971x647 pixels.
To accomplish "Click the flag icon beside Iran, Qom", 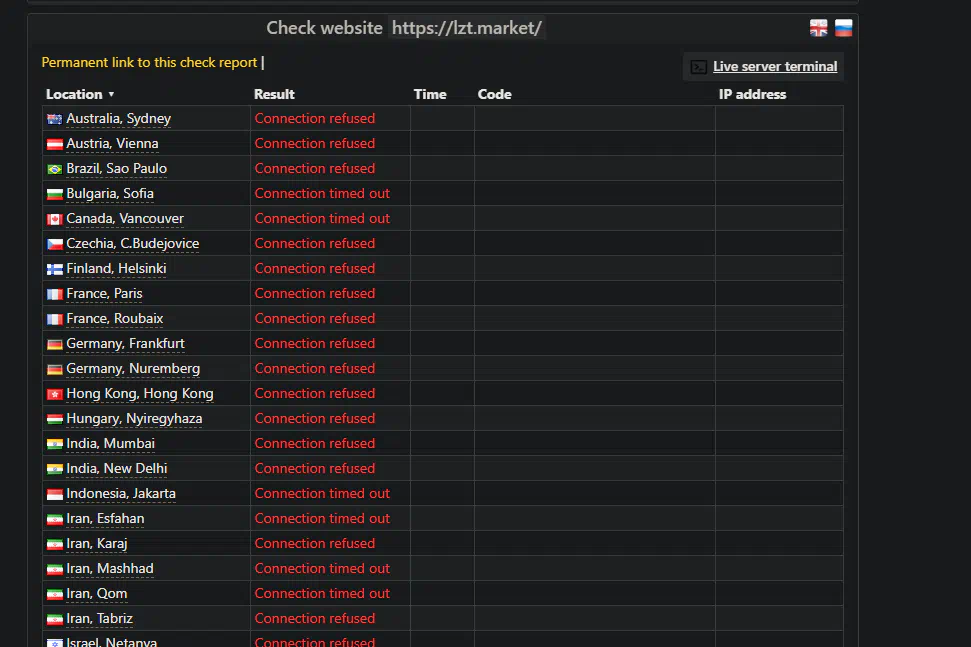I will tap(54, 594).
